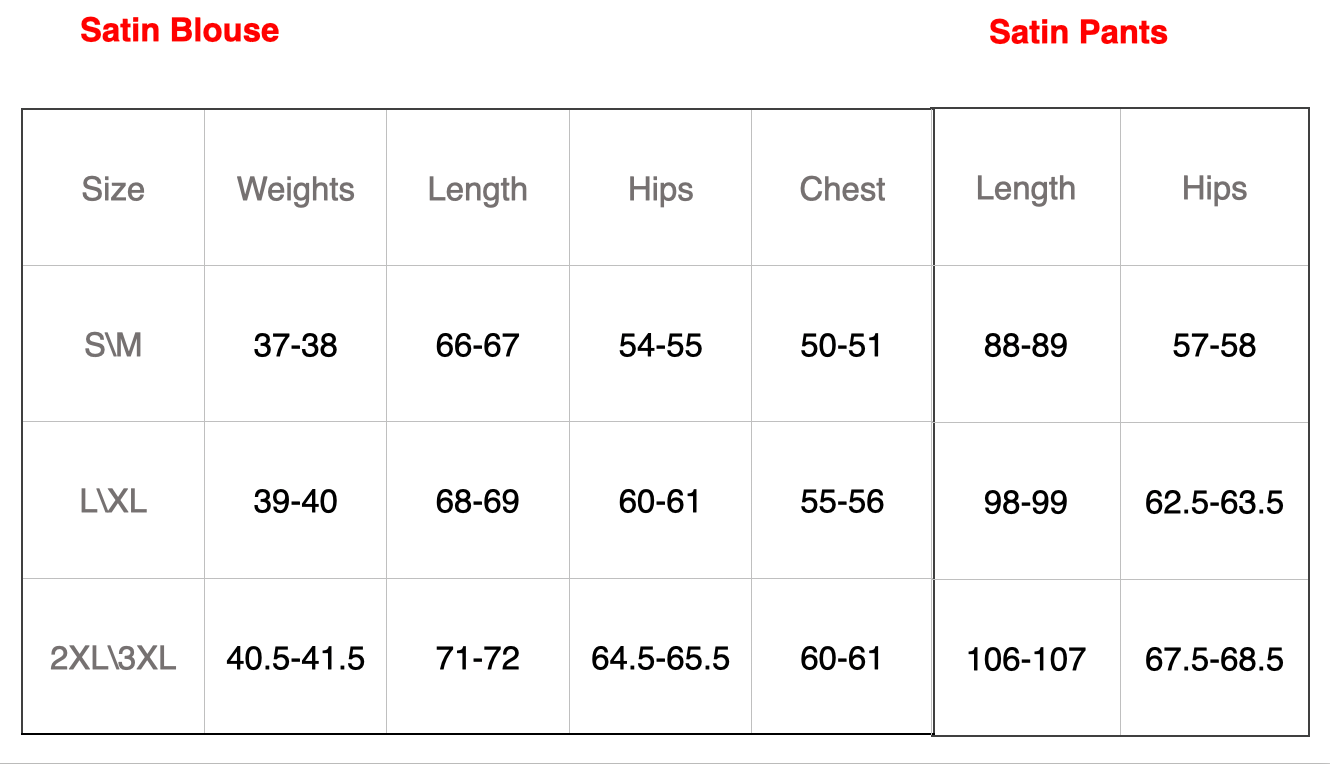Click the 50-51 chest cell
Viewport: 1330px width, 764px height.
point(842,345)
